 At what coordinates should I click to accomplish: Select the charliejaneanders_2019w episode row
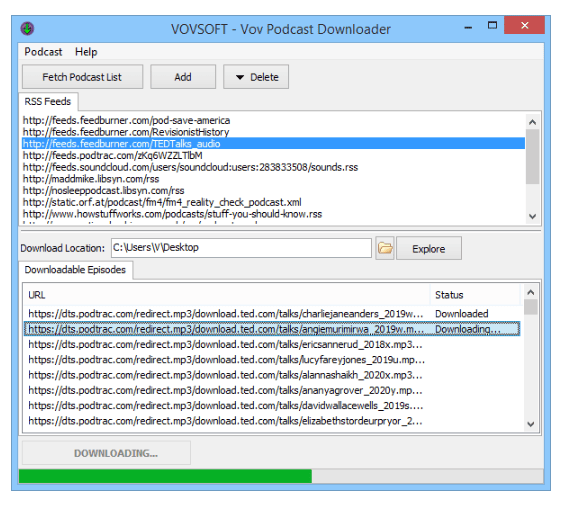coord(272,314)
